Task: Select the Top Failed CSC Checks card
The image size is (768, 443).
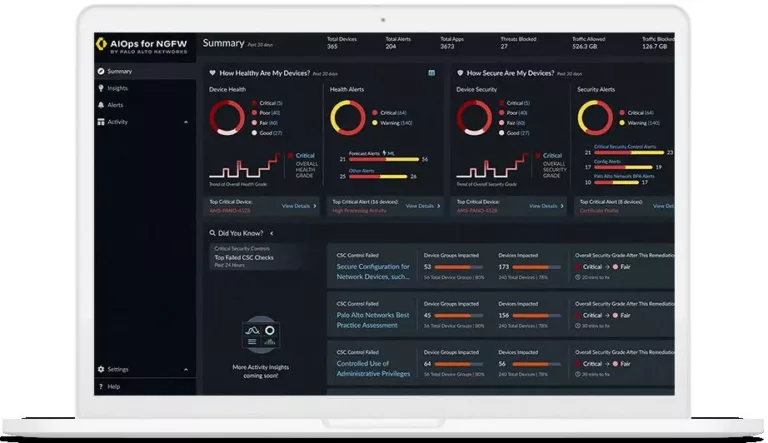Action: click(x=260, y=257)
